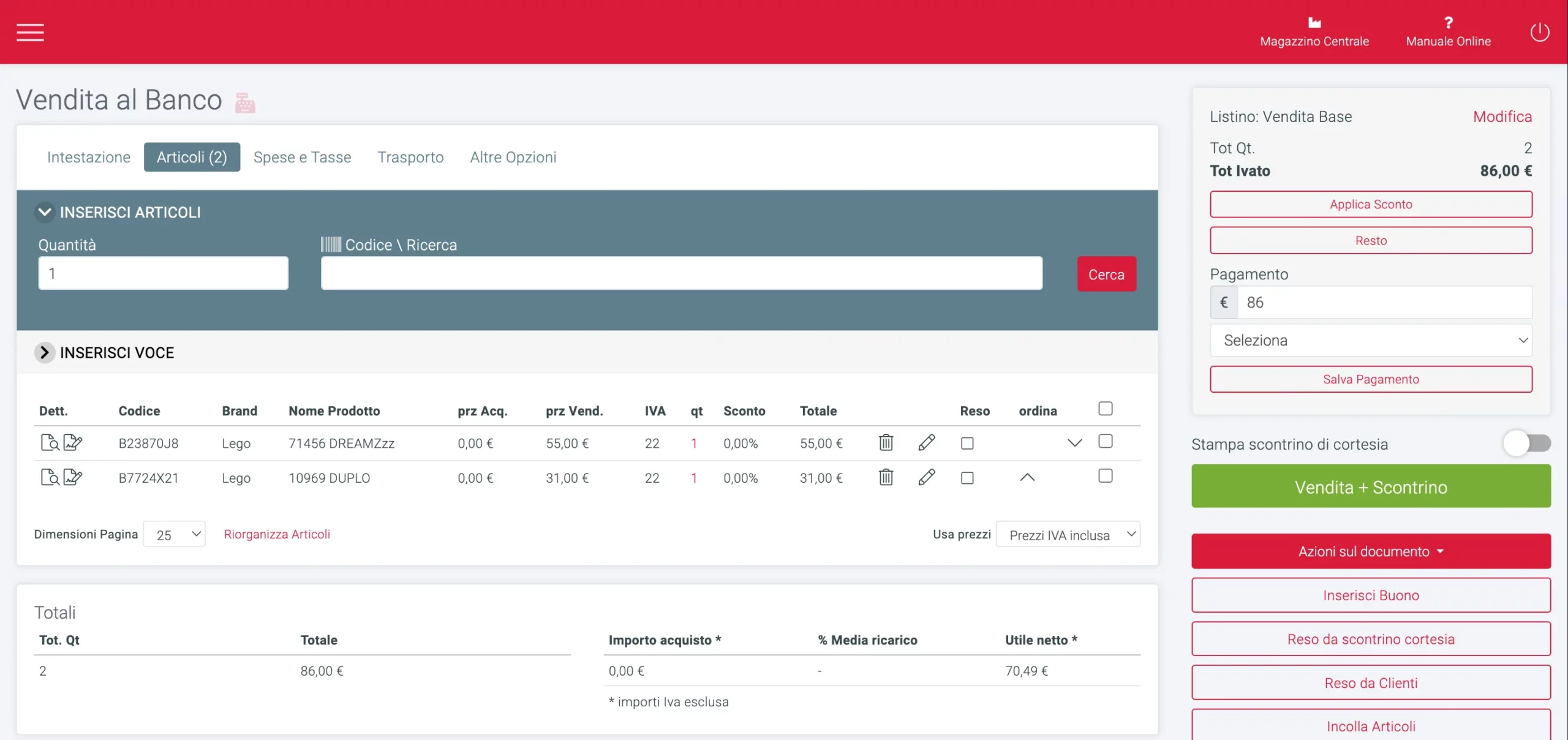Image resolution: width=1568 pixels, height=740 pixels.
Task: Click the Resto button
Action: click(x=1371, y=241)
